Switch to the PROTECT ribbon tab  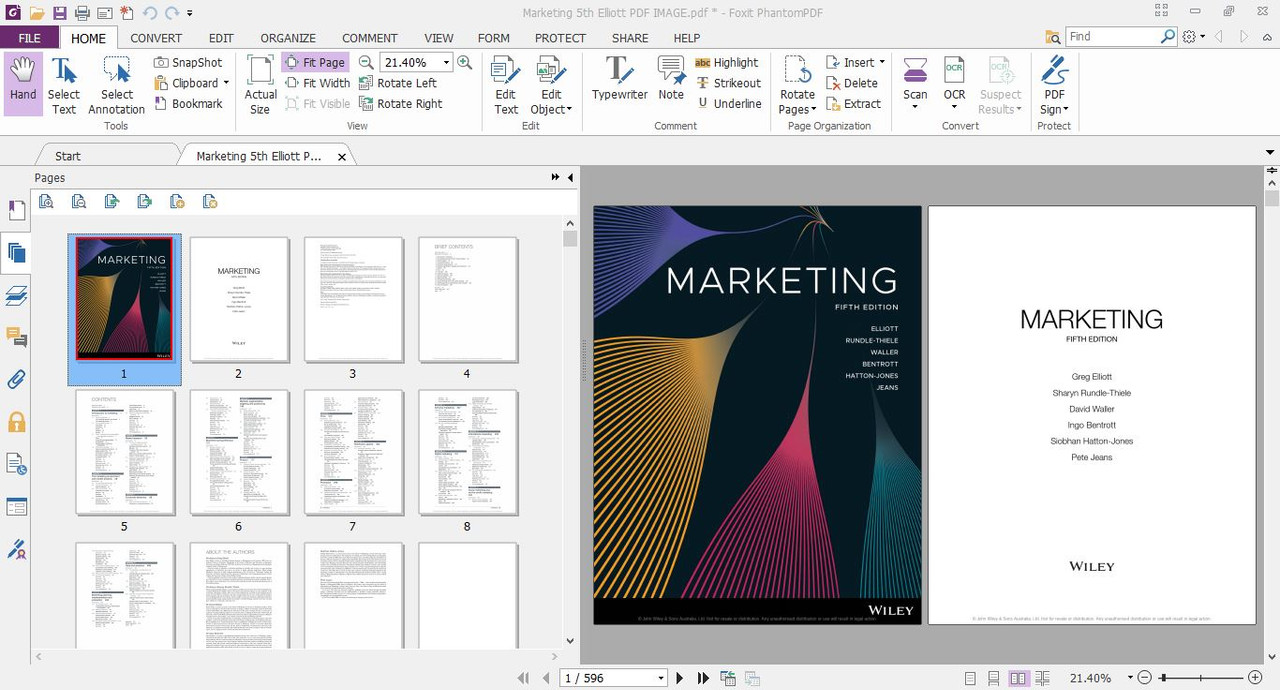[560, 38]
